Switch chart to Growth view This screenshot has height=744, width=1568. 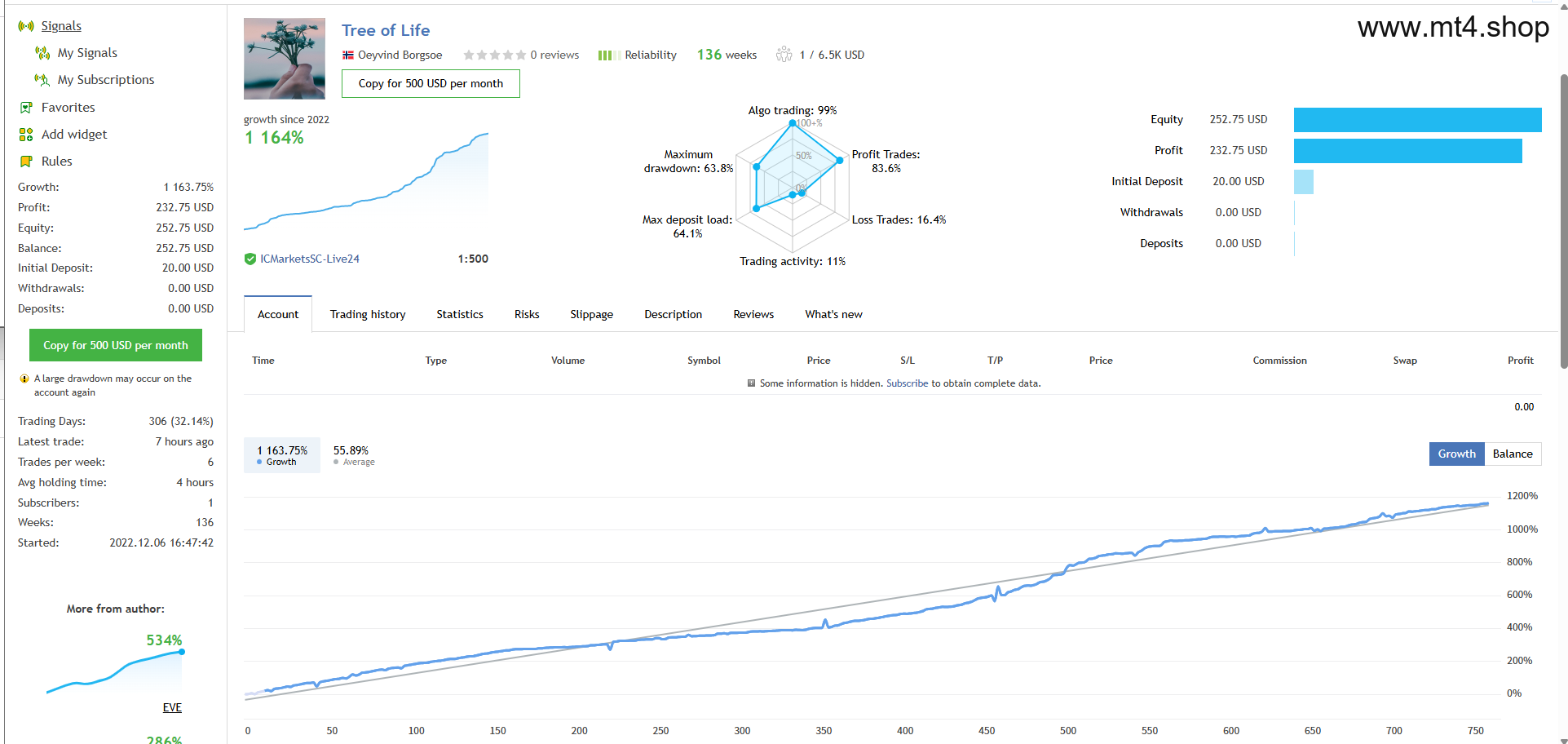(x=1456, y=454)
